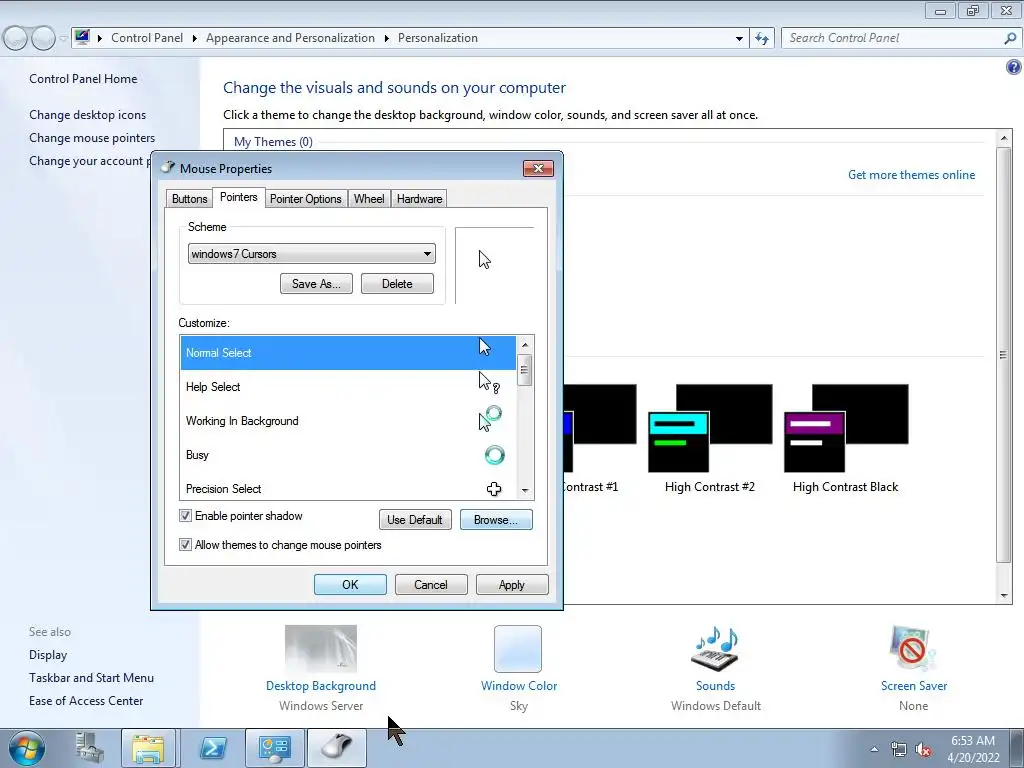Click the Sounds icon
Viewport: 1024px width, 768px height.
tap(715, 648)
